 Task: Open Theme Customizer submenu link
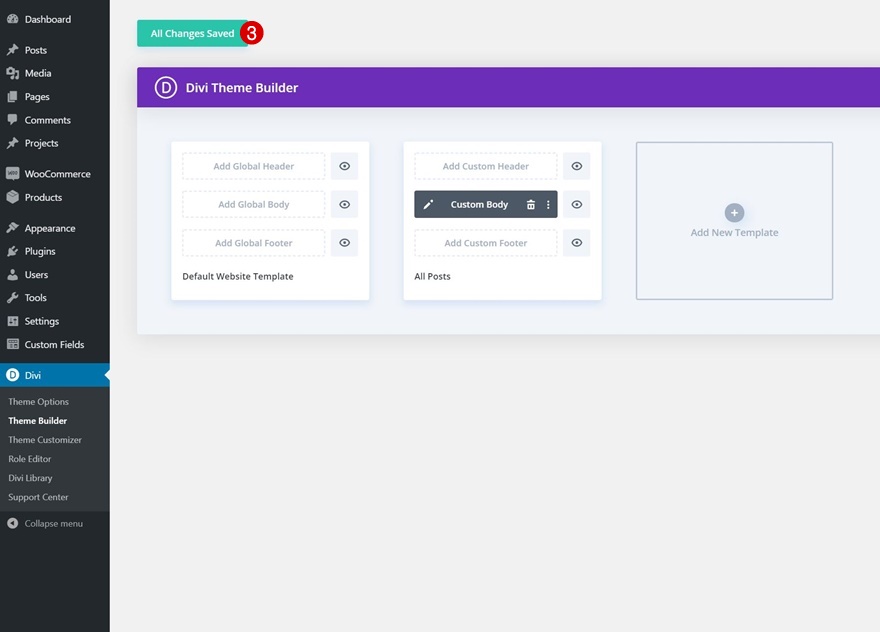pyautogui.click(x=45, y=439)
